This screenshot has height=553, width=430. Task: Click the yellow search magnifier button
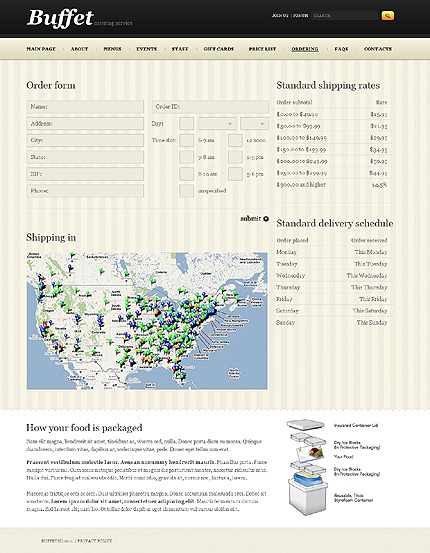[x=388, y=16]
